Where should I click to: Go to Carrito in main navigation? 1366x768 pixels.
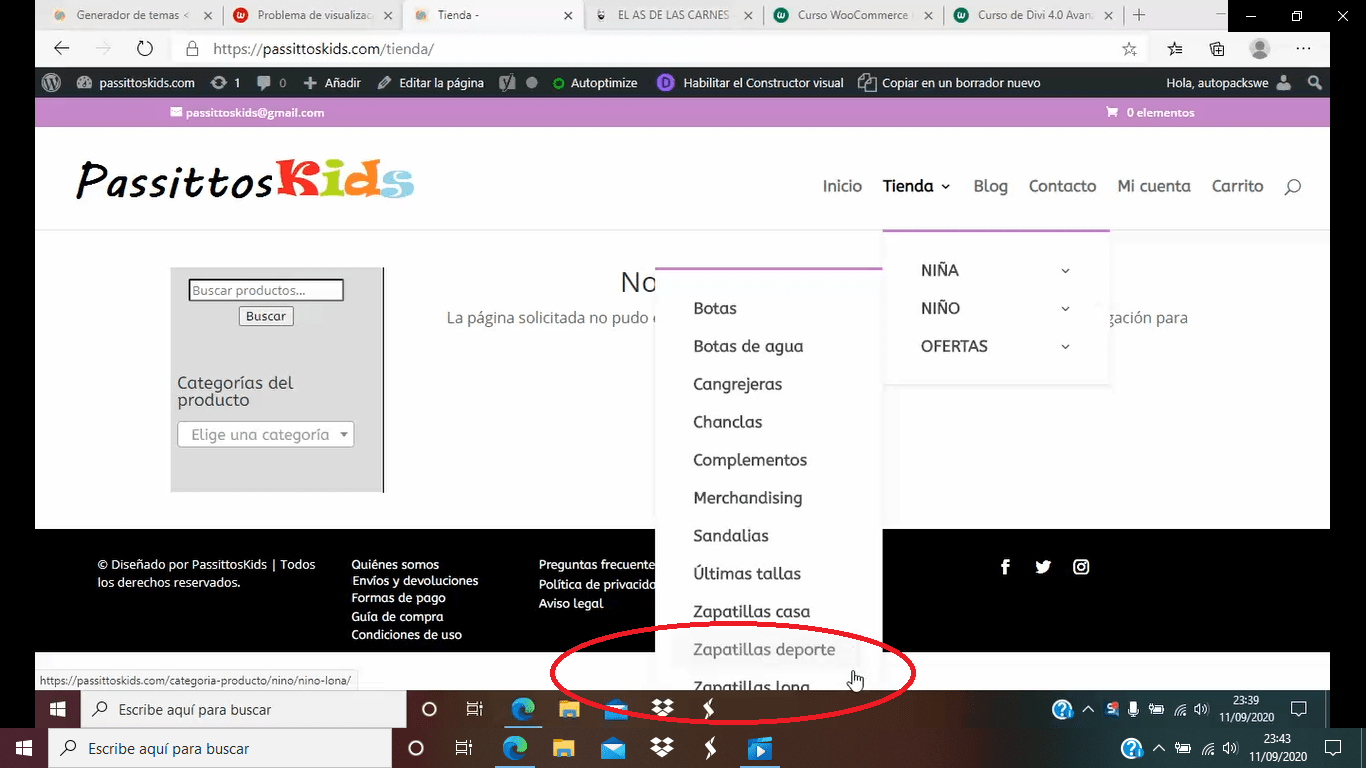[1238, 186]
